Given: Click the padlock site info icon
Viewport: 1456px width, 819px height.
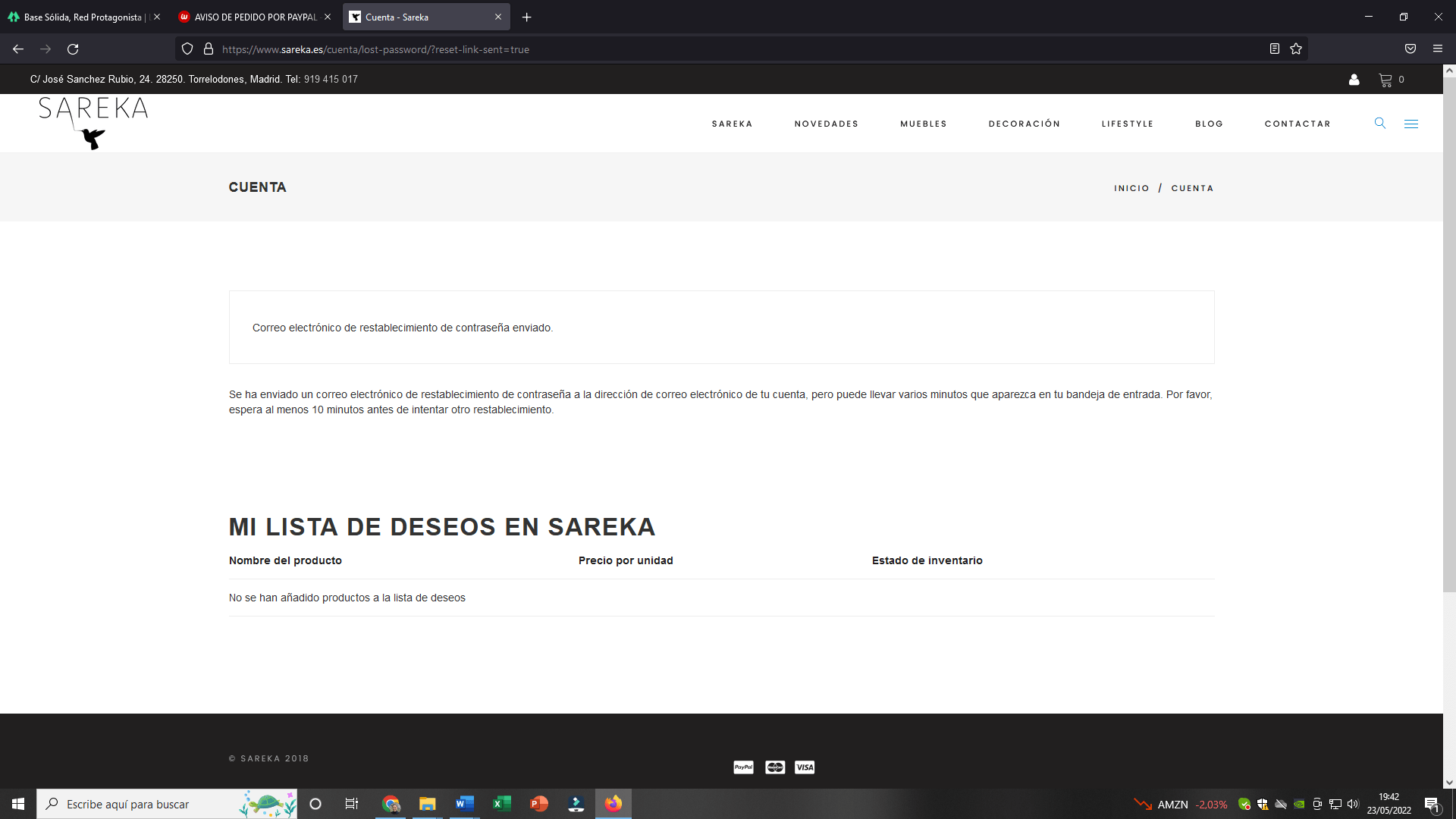Looking at the screenshot, I should coord(209,49).
